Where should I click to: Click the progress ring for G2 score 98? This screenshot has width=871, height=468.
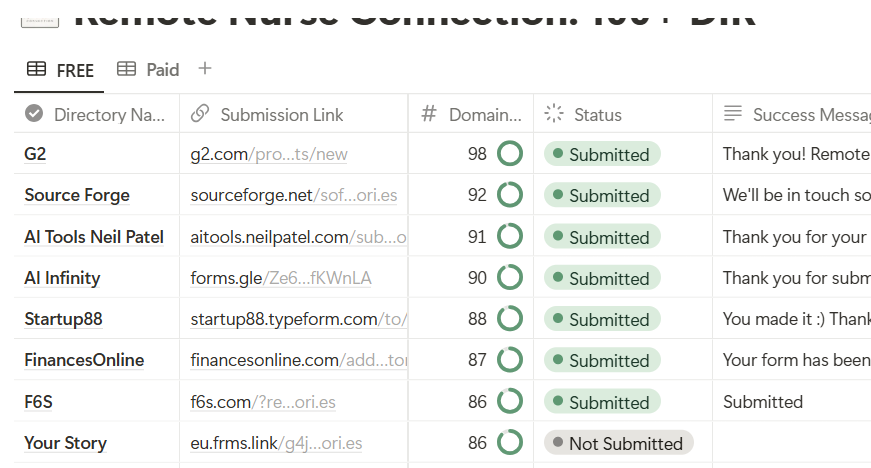coord(510,154)
